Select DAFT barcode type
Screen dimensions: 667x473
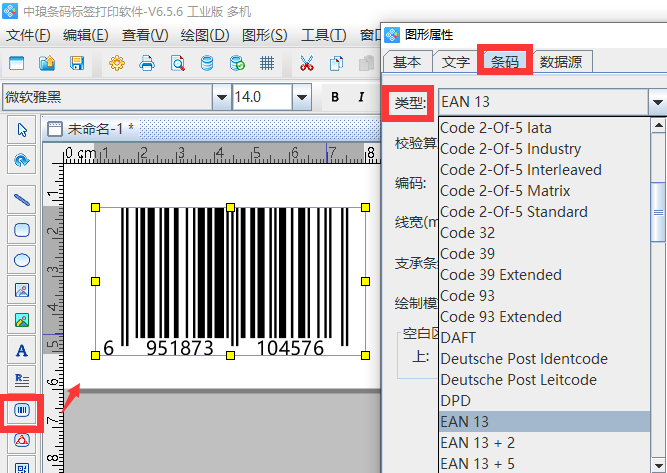click(544, 338)
